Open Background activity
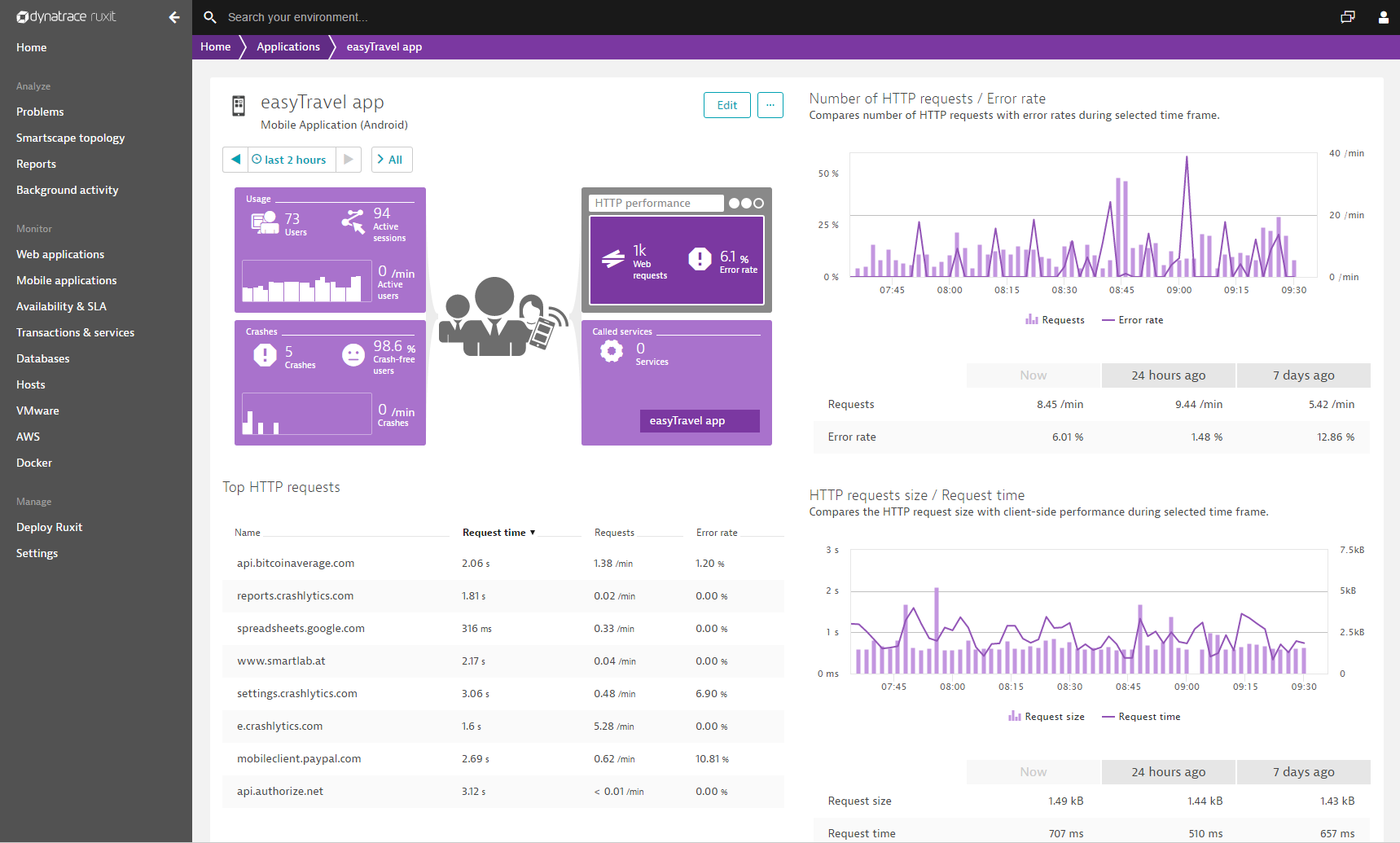The height and width of the screenshot is (843, 1400). click(68, 190)
